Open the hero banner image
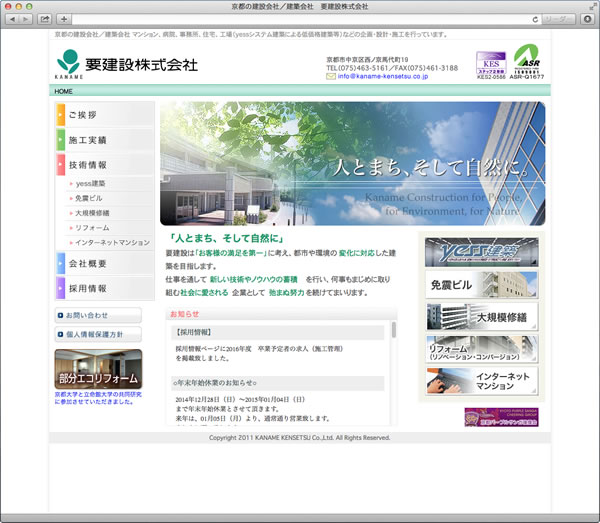Screen dimensions: 600x523 click(352, 163)
